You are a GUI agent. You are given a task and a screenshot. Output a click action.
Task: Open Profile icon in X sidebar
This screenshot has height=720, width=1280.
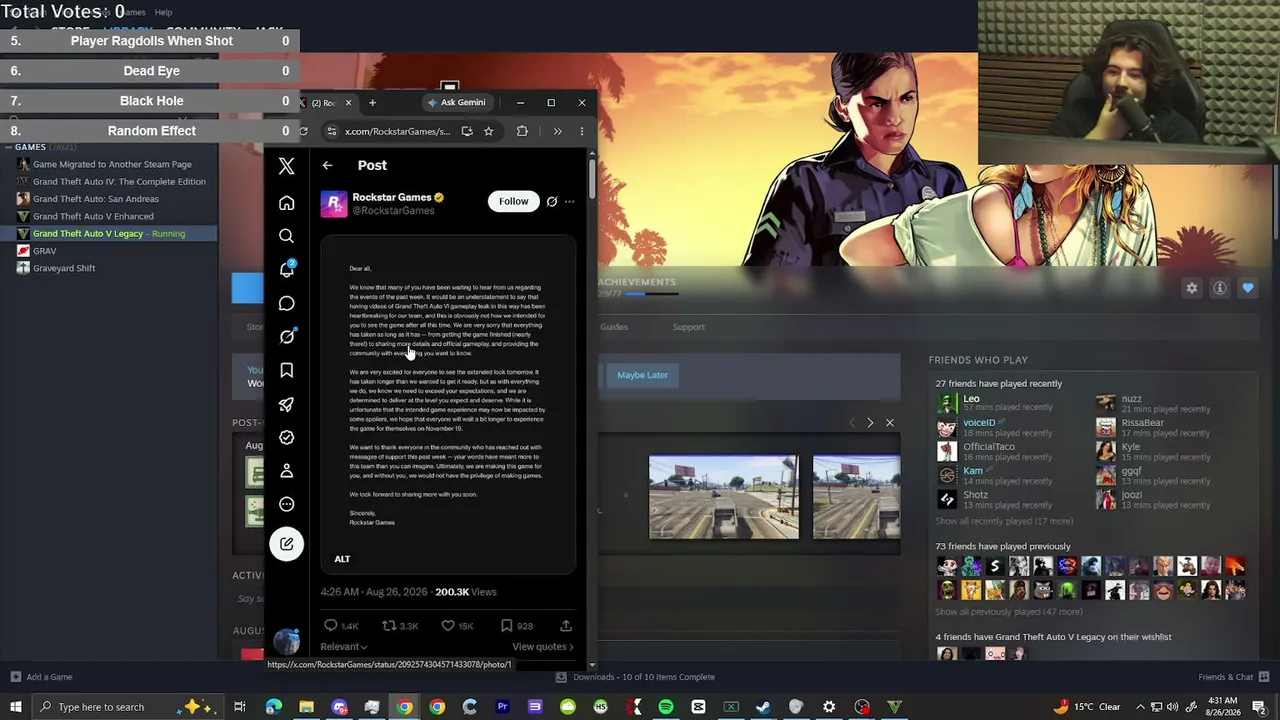[x=286, y=471]
